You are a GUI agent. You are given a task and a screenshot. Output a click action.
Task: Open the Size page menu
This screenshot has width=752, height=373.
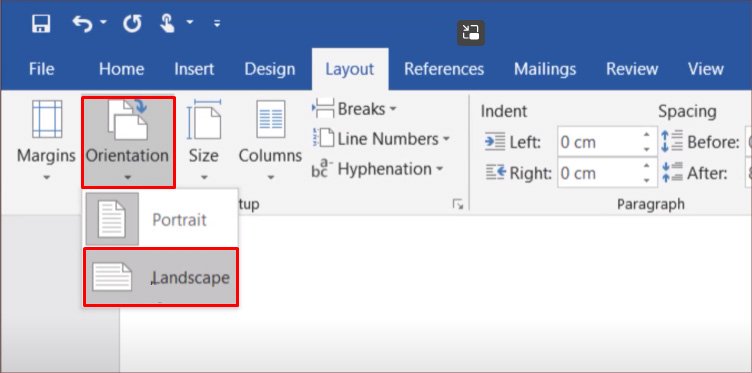pos(204,141)
